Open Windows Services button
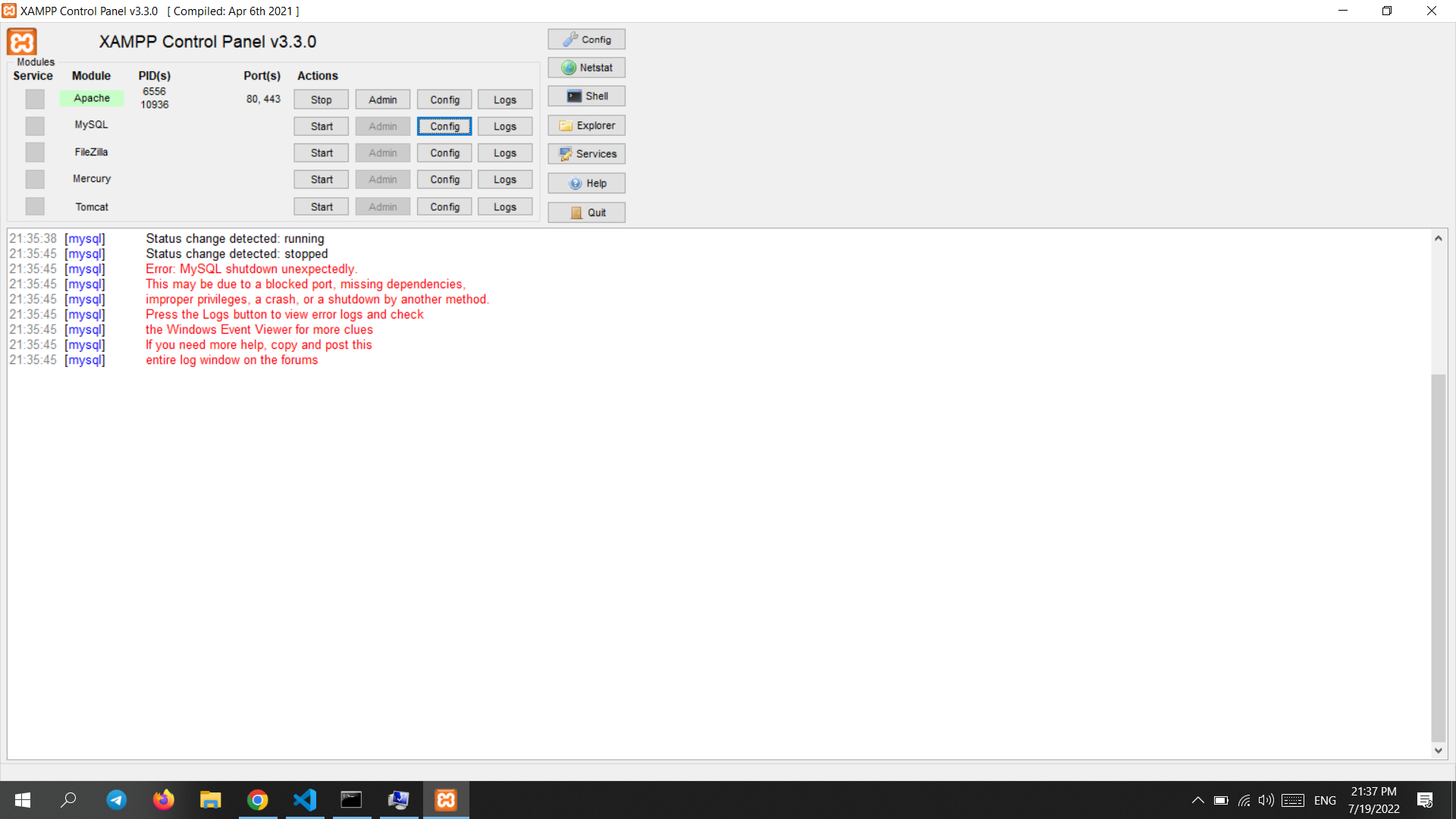Viewport: 1456px width, 819px height. [586, 154]
